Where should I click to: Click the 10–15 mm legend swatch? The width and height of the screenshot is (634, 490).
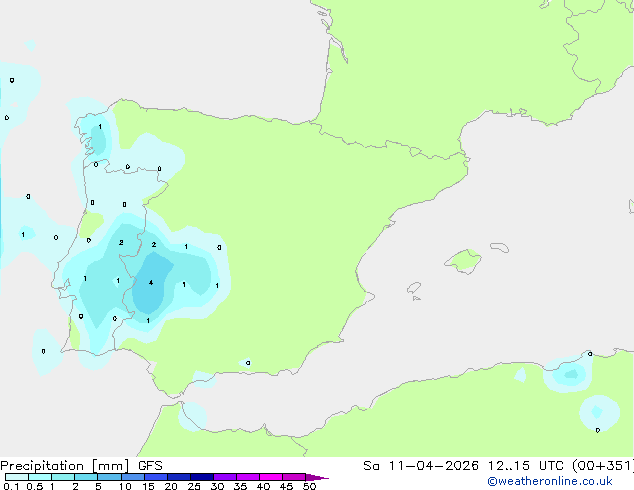132,477
